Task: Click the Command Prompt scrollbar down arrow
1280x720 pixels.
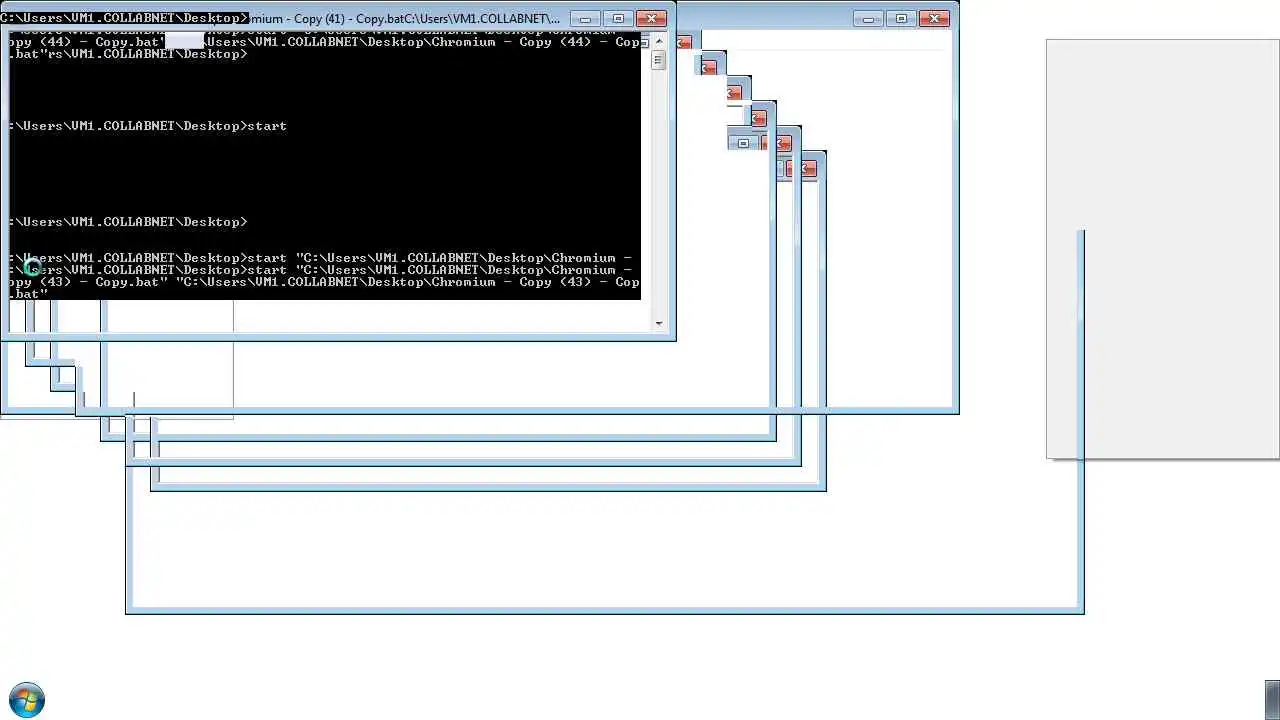Action: click(658, 323)
